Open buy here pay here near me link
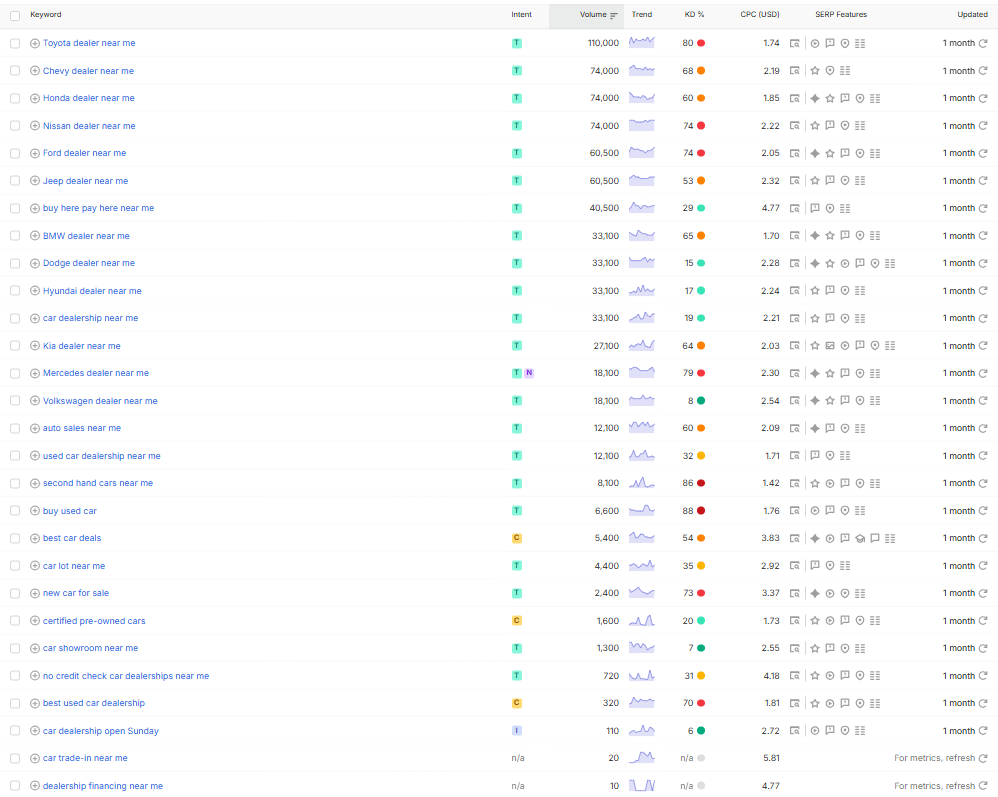 (x=99, y=208)
